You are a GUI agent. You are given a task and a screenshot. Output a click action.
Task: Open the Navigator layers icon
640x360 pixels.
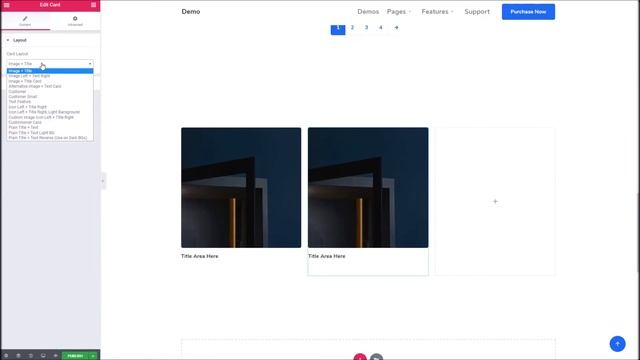[18, 356]
